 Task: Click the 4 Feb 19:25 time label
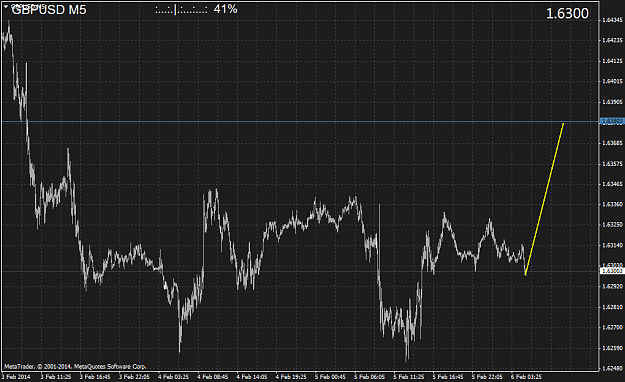[x=291, y=377]
